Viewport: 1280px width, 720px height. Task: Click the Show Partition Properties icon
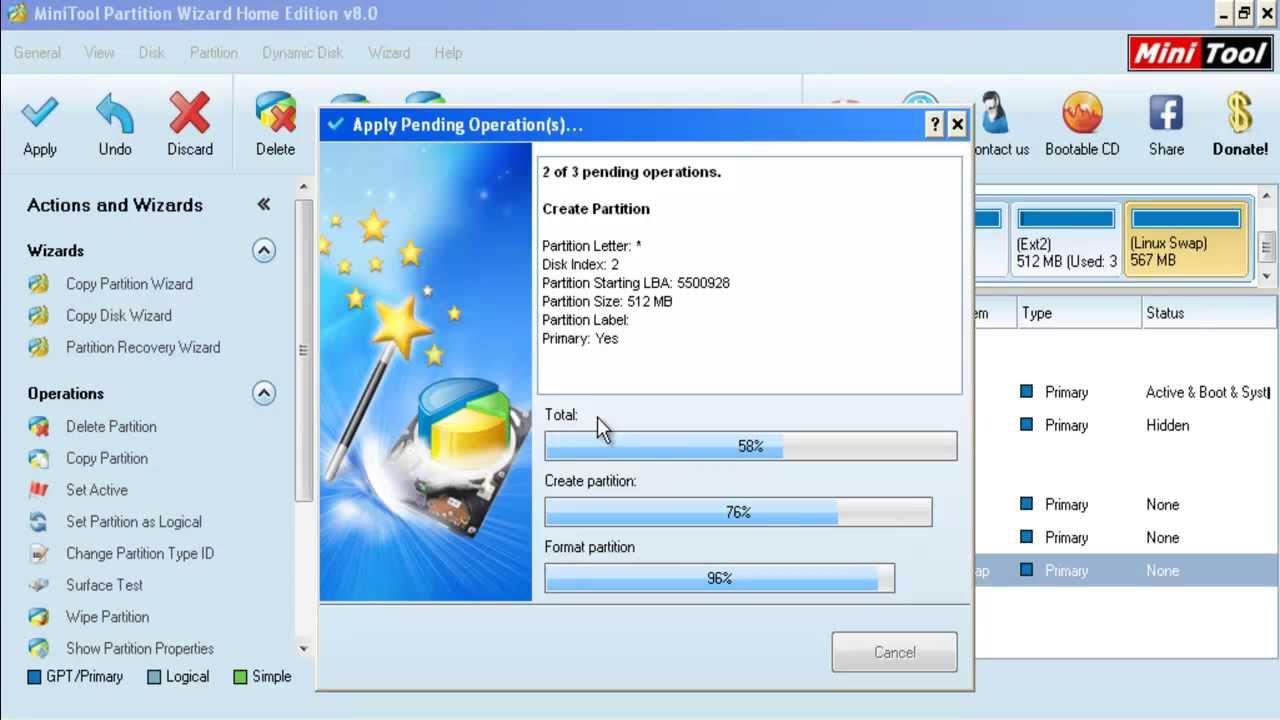(38, 648)
